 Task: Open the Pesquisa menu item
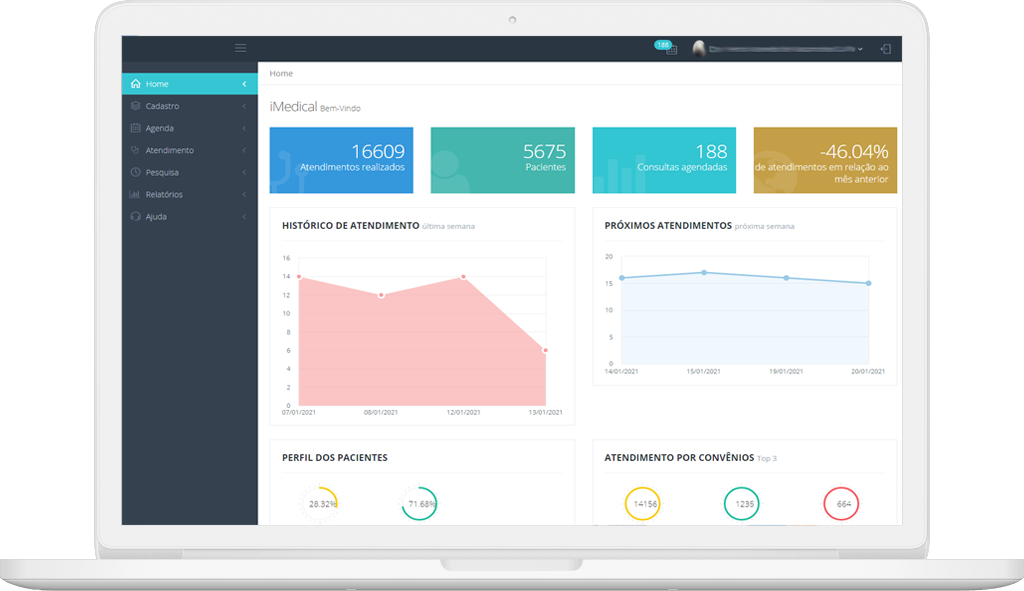click(189, 172)
